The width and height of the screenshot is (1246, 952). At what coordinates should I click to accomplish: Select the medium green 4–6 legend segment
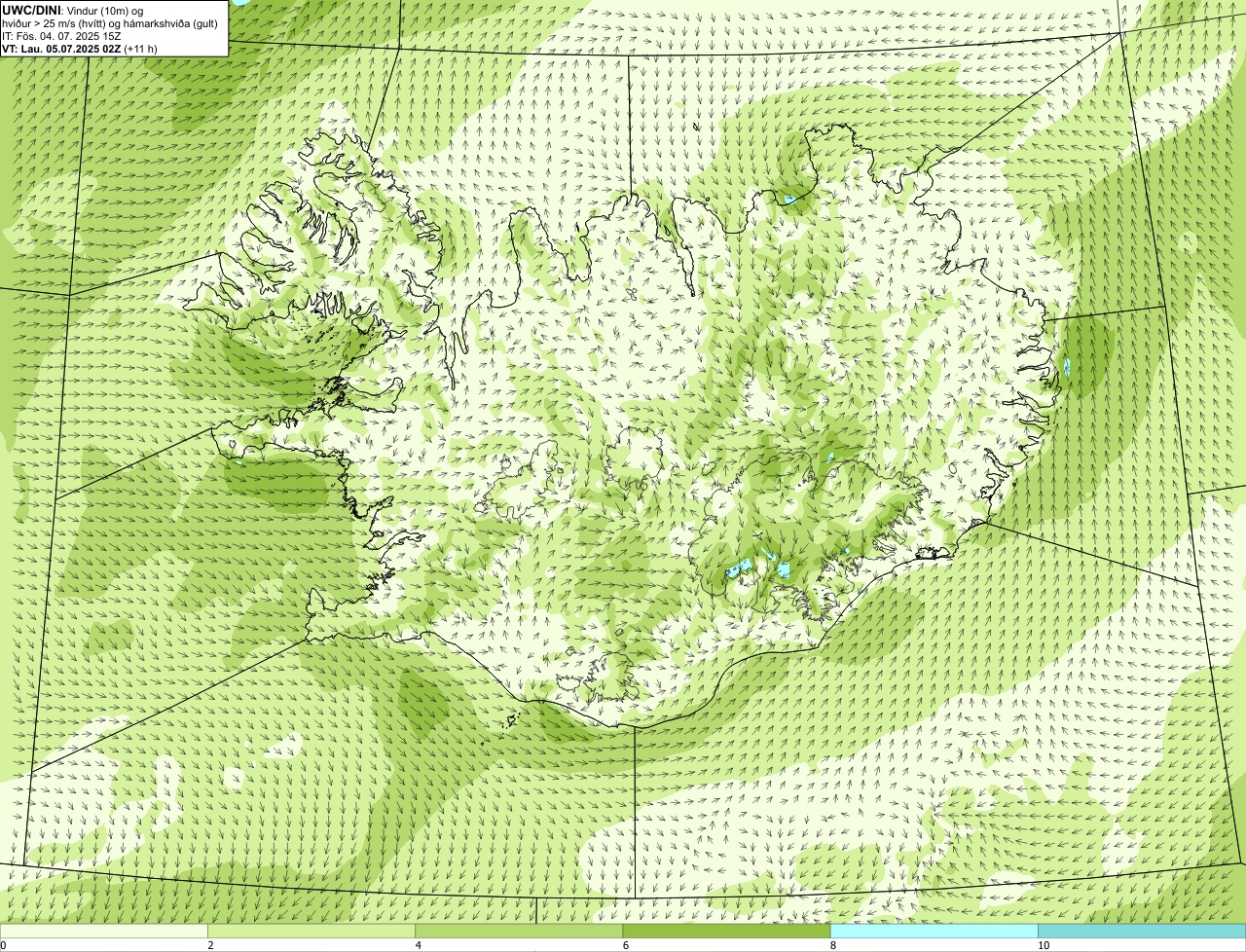coord(519,932)
